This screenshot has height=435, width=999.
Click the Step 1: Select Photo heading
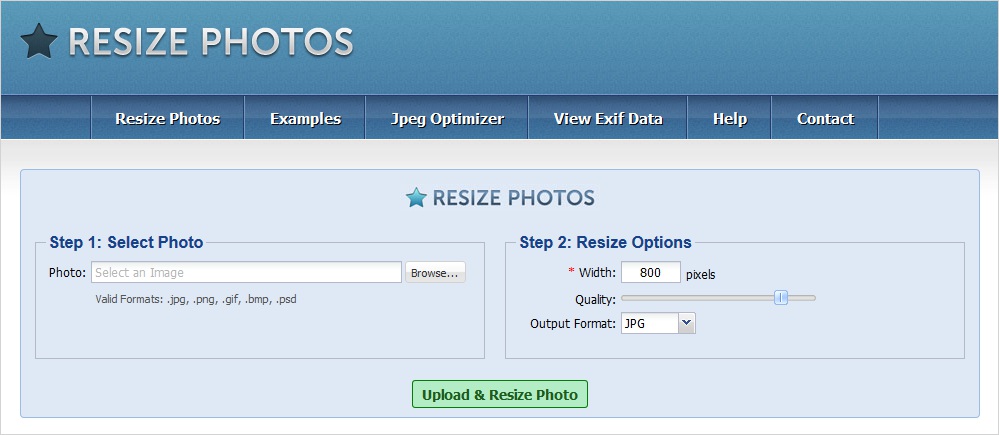(x=126, y=242)
